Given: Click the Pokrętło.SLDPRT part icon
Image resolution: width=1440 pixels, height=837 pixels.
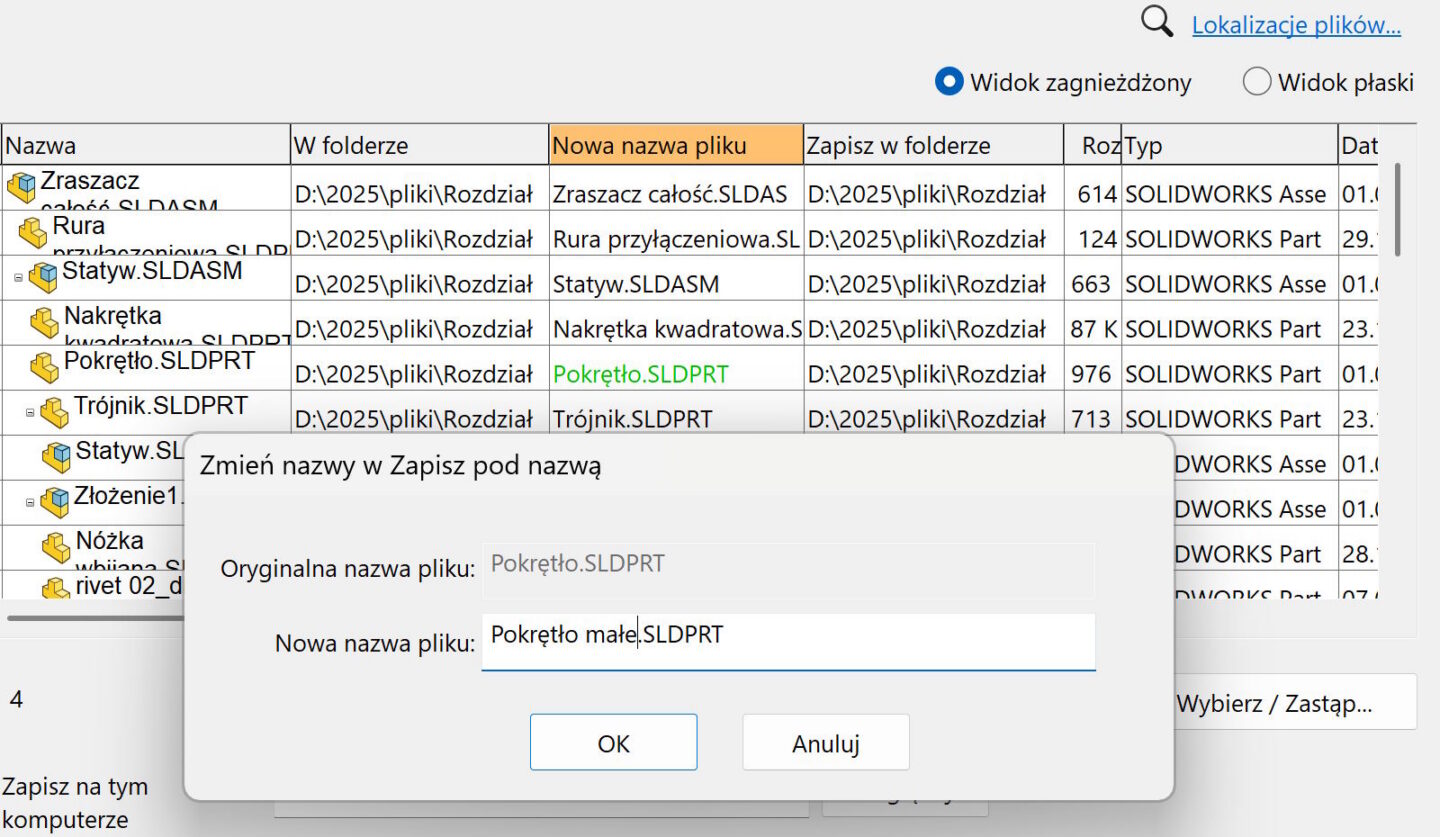Looking at the screenshot, I should tap(44, 366).
